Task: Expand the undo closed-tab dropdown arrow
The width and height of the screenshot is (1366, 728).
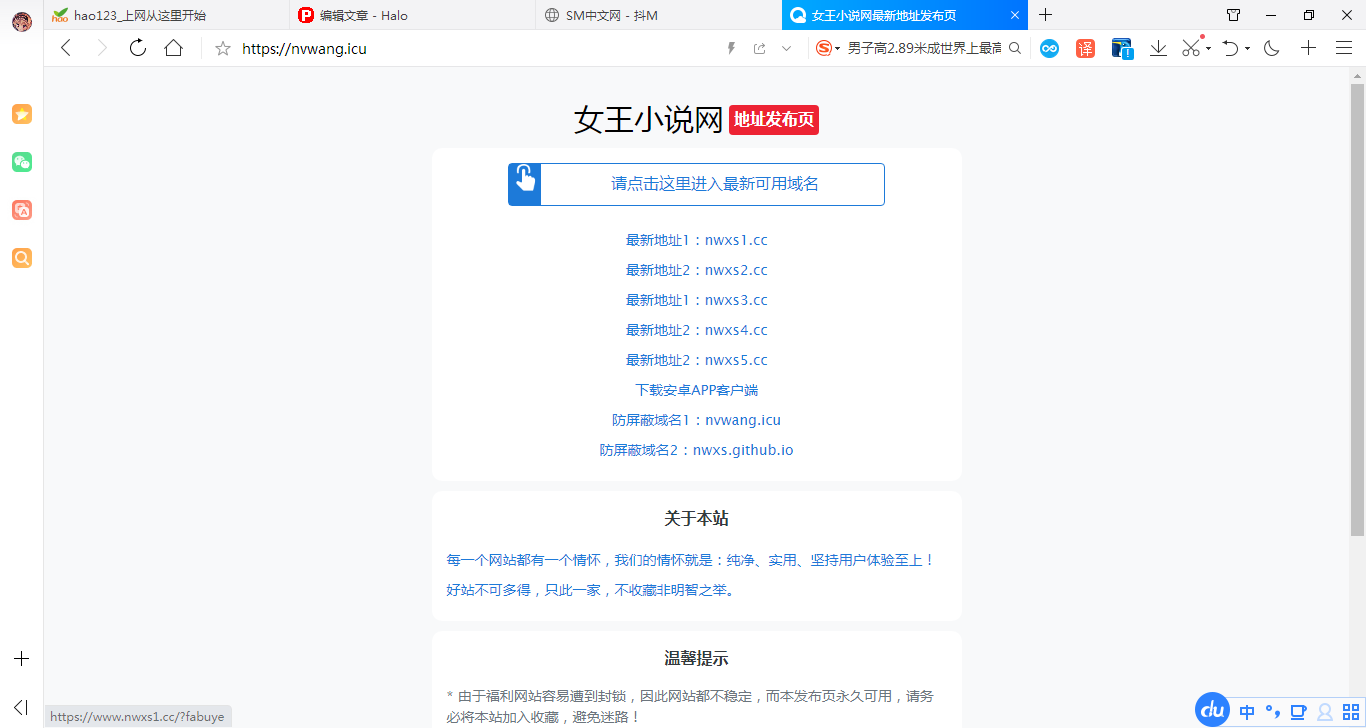Action: tap(1248, 48)
